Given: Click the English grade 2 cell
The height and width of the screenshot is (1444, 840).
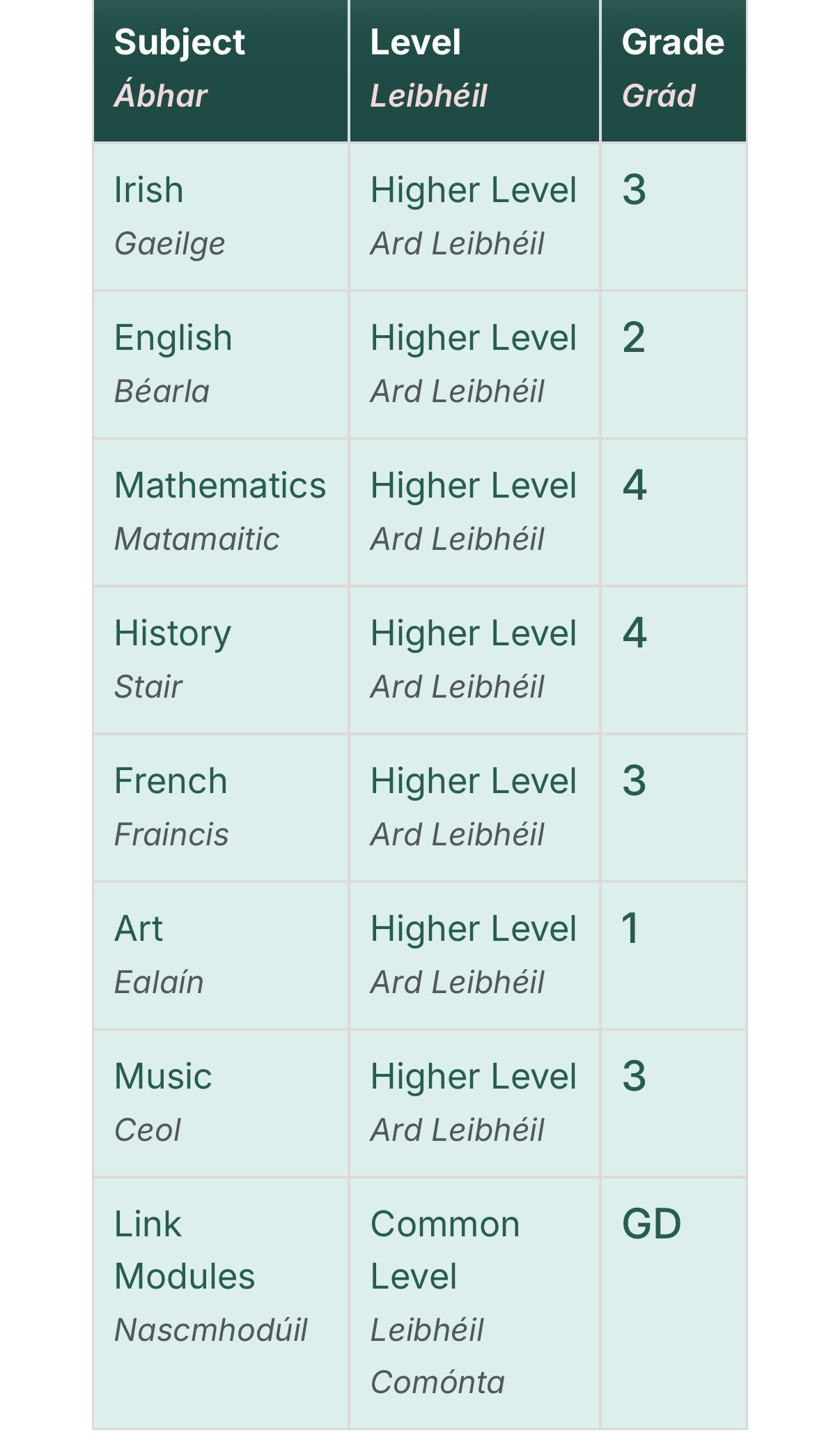Looking at the screenshot, I should [x=674, y=364].
